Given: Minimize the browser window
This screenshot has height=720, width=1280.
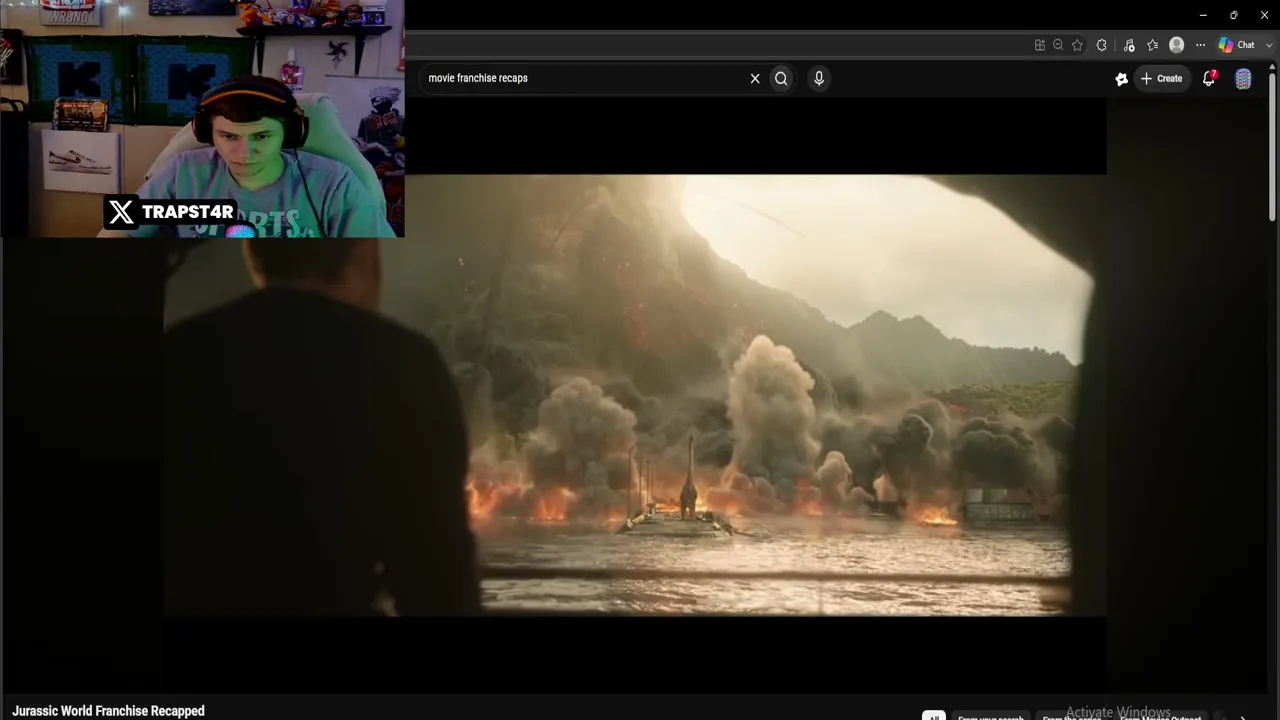Looking at the screenshot, I should pos(1203,15).
